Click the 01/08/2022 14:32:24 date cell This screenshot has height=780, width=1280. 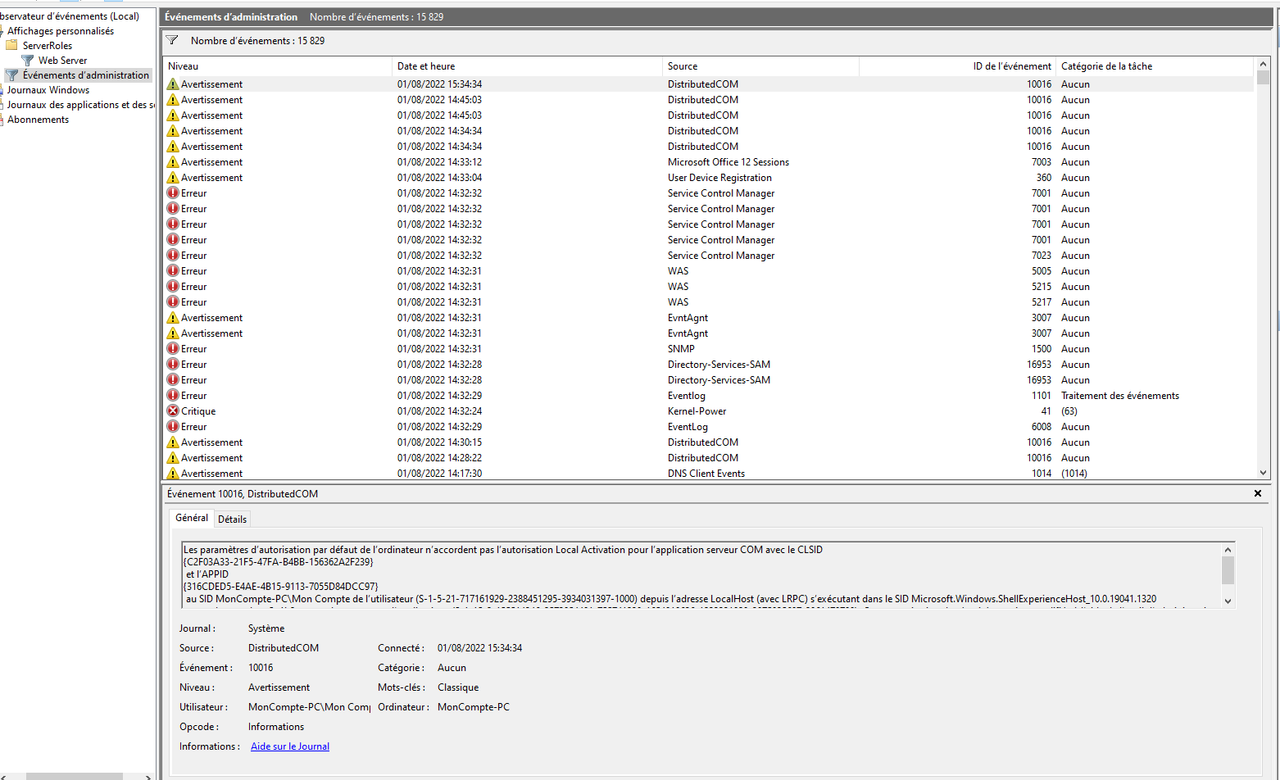pyautogui.click(x=439, y=411)
